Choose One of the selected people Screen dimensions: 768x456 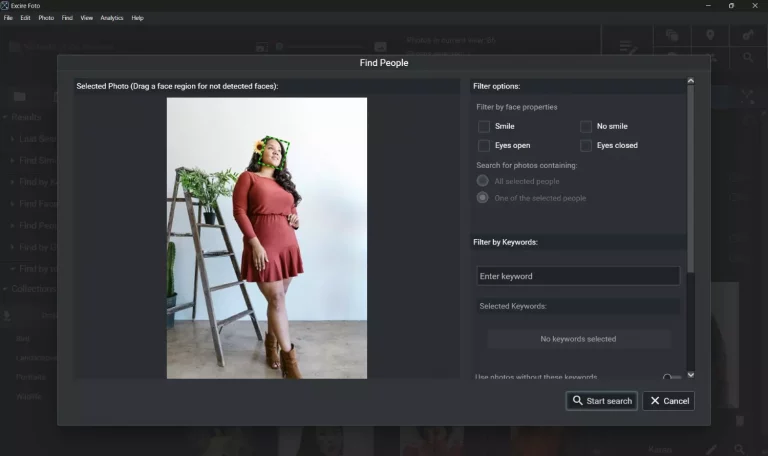(x=482, y=197)
